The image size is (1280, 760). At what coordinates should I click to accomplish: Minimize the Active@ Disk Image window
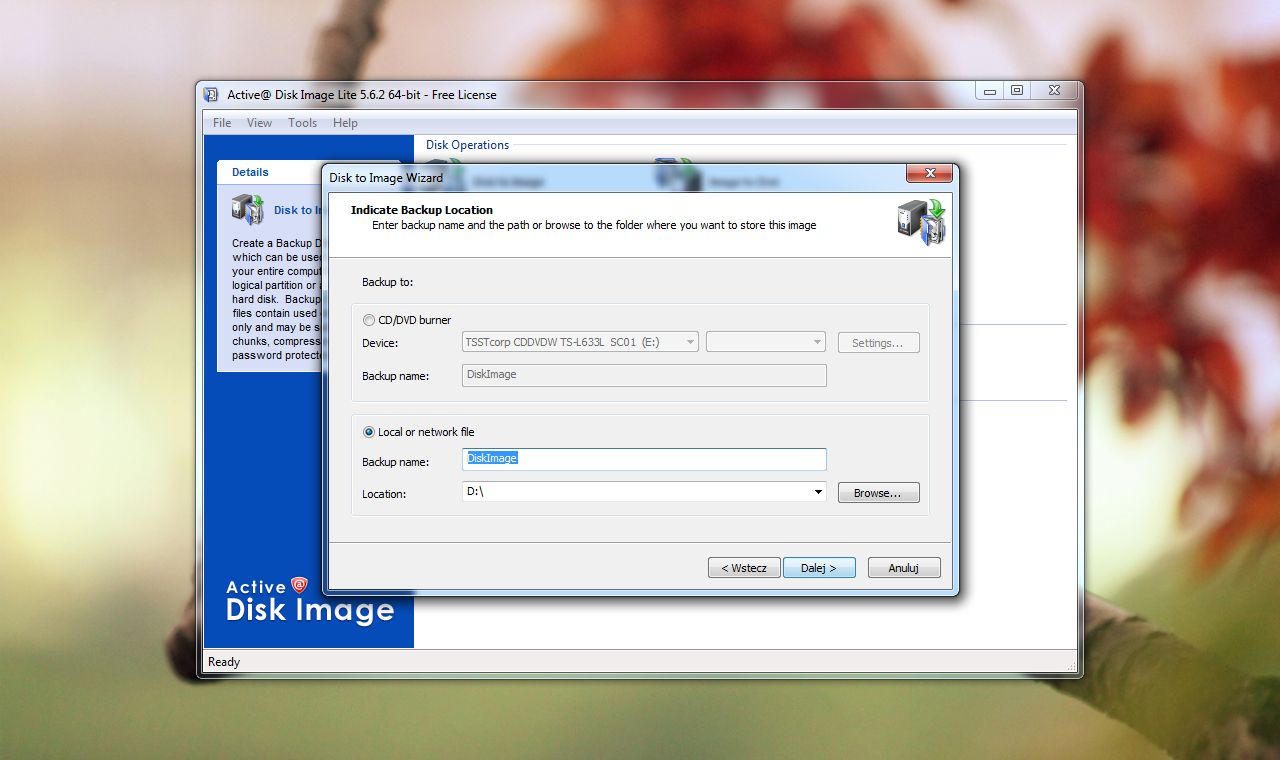[990, 91]
